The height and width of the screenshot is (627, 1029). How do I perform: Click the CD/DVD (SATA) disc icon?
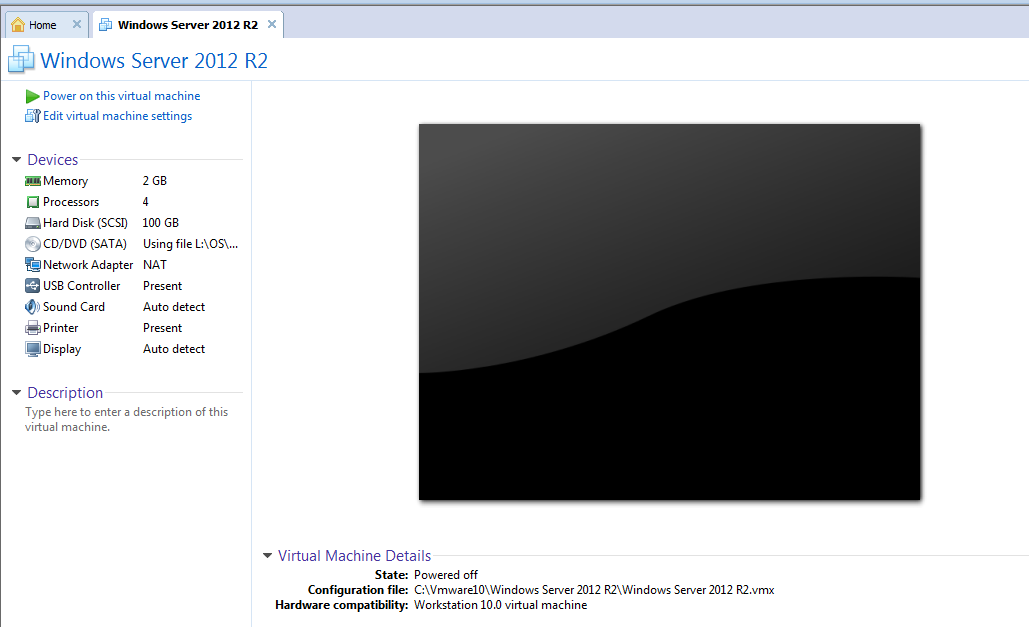tap(33, 244)
